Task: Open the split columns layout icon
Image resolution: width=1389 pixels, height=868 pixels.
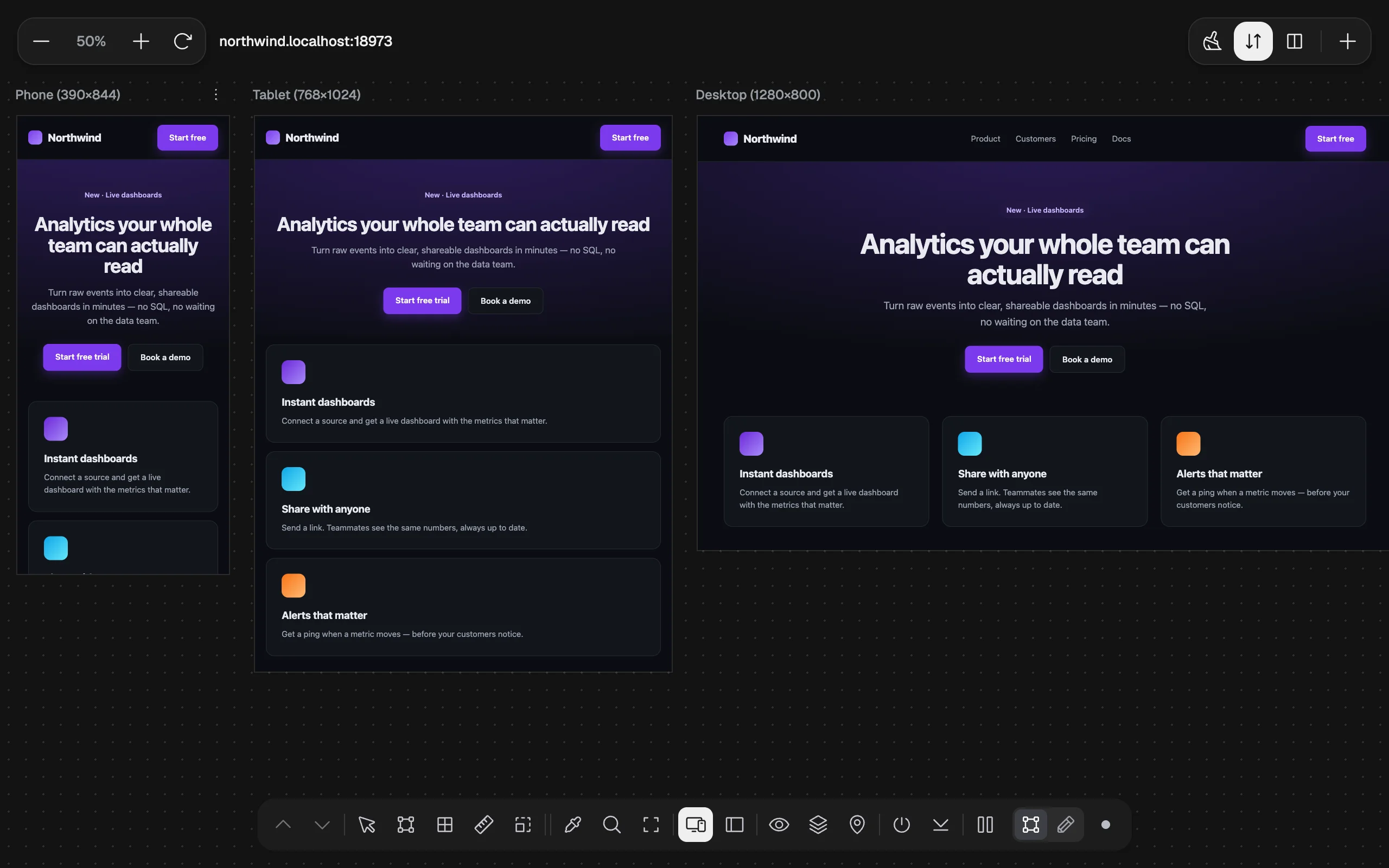Action: point(1294,41)
